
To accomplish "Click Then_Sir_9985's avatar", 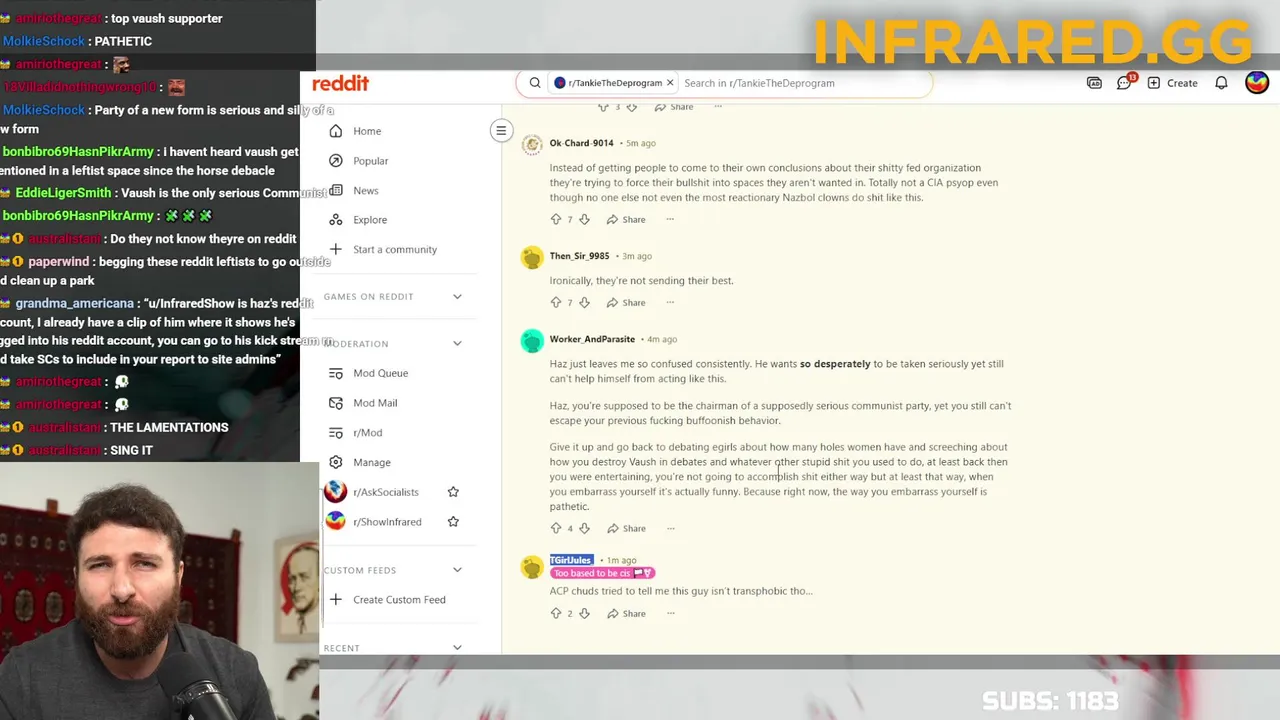I will coord(532,258).
